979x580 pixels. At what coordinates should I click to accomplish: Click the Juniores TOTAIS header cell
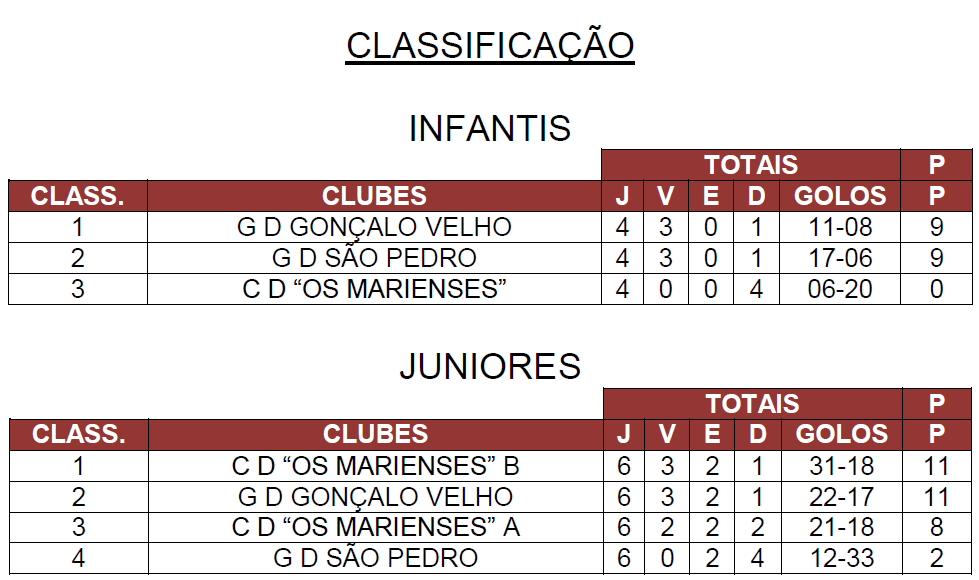point(752,404)
